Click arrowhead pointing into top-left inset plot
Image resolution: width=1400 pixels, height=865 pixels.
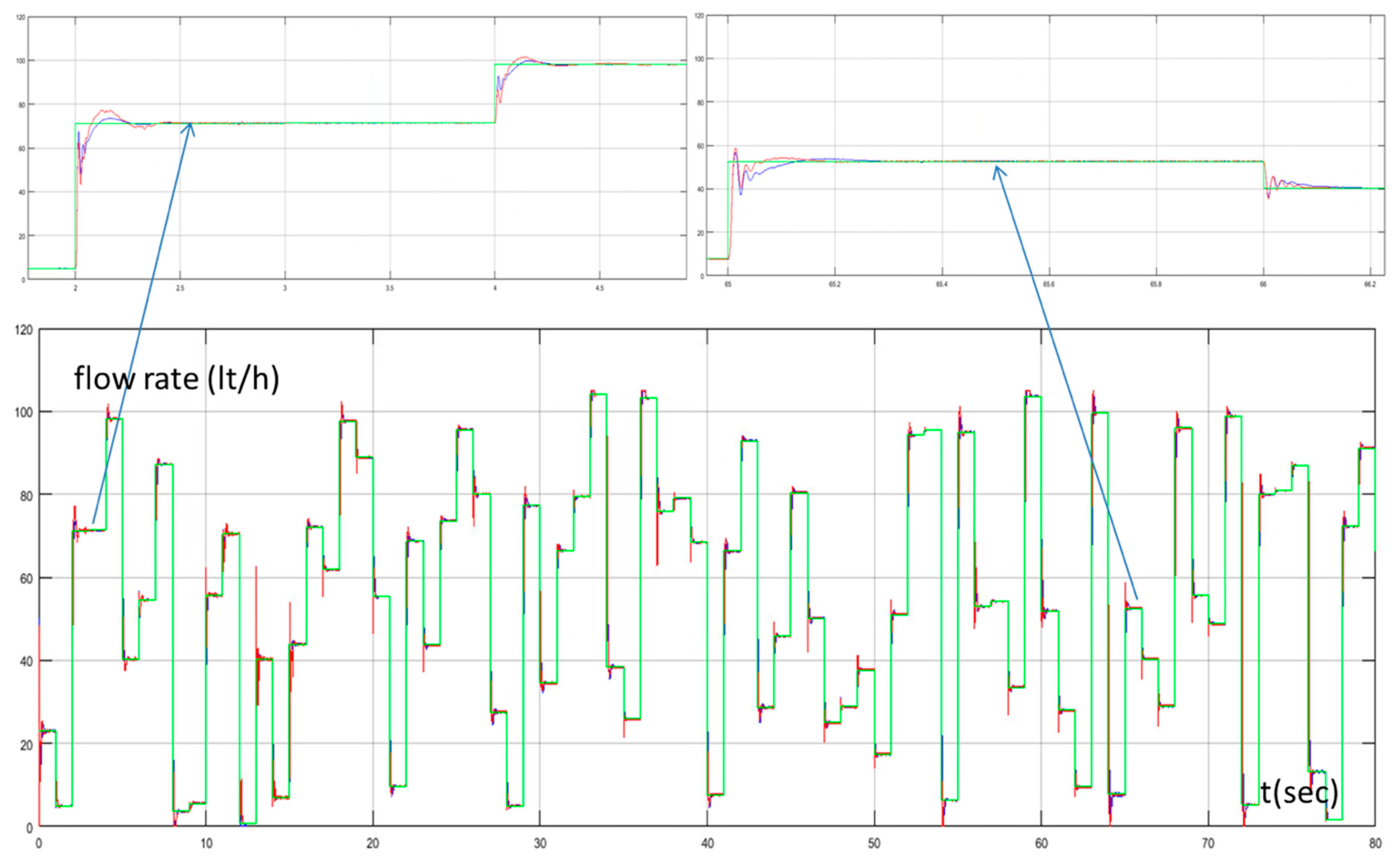(190, 126)
